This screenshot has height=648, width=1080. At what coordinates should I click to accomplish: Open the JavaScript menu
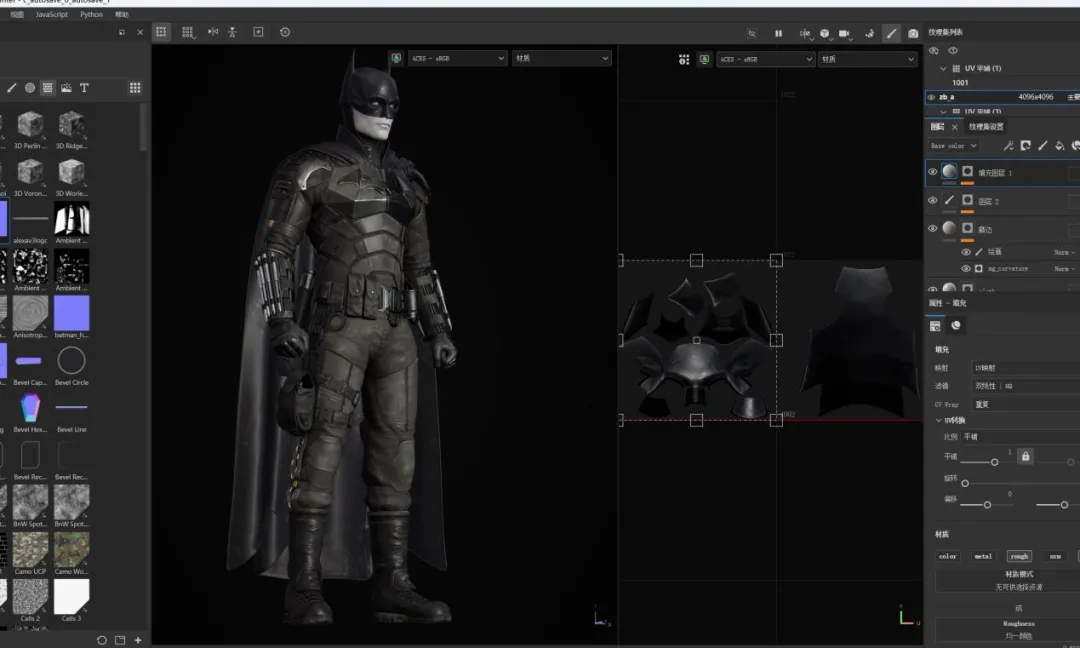click(52, 15)
